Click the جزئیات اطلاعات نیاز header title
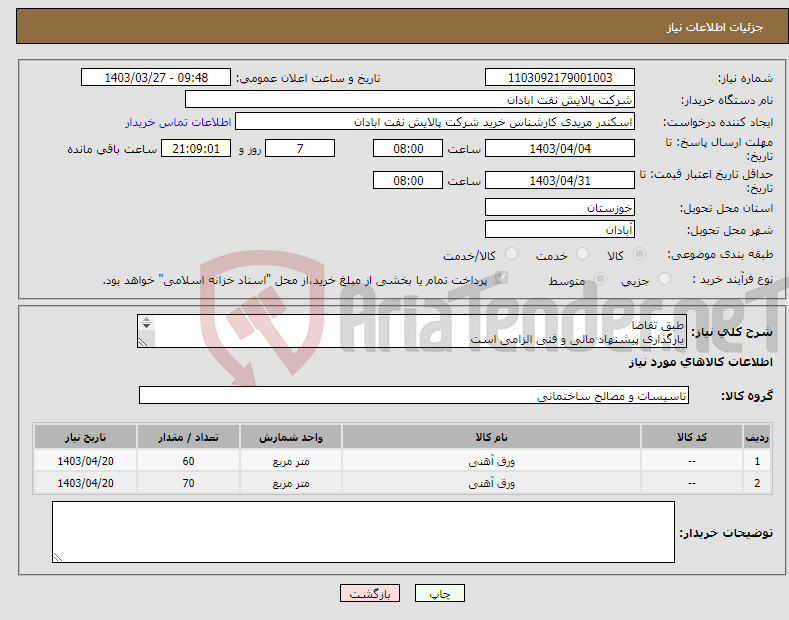The height and width of the screenshot is (620, 789). tap(715, 27)
